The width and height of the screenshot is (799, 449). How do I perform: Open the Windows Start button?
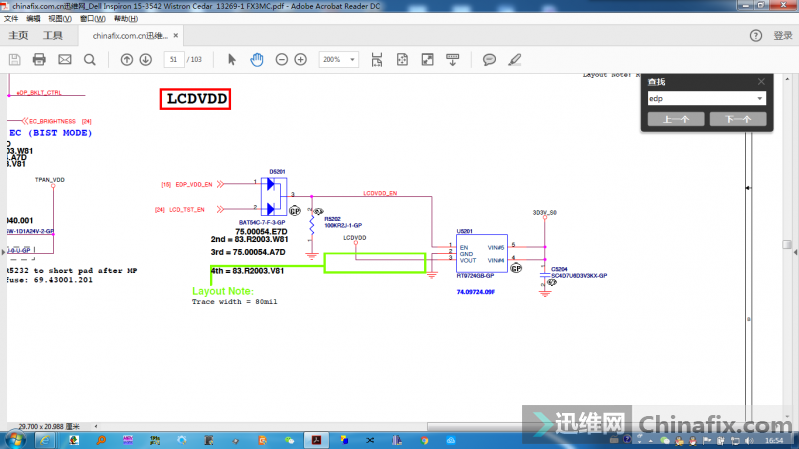[x=15, y=440]
